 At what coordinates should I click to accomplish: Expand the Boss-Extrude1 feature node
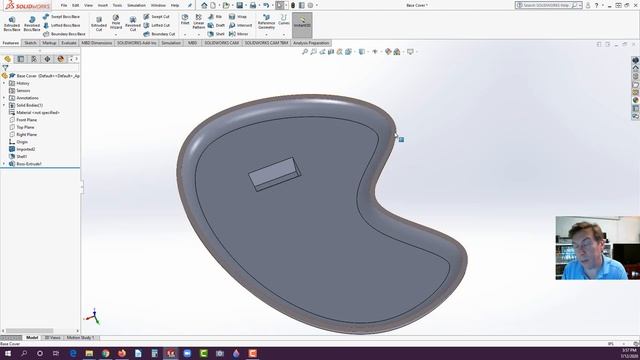point(4,164)
